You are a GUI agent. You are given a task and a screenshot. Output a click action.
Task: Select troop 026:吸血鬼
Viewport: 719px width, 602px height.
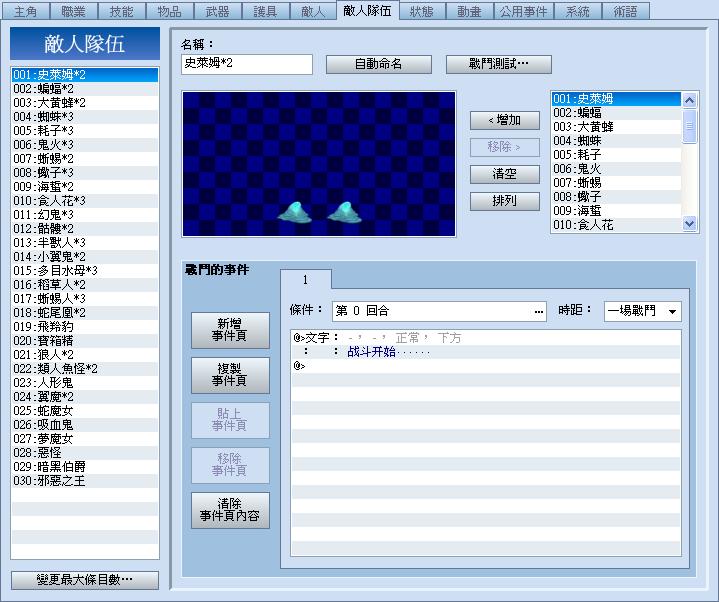[85, 425]
